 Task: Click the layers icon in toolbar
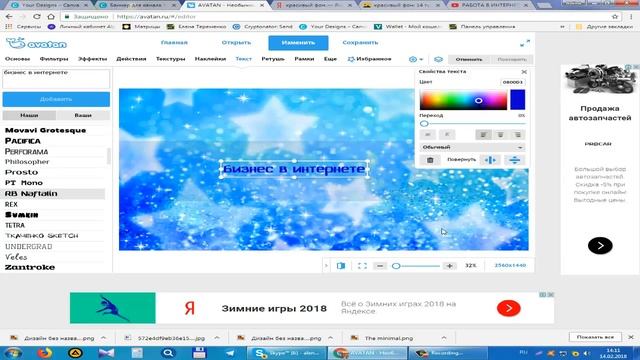tap(438, 59)
